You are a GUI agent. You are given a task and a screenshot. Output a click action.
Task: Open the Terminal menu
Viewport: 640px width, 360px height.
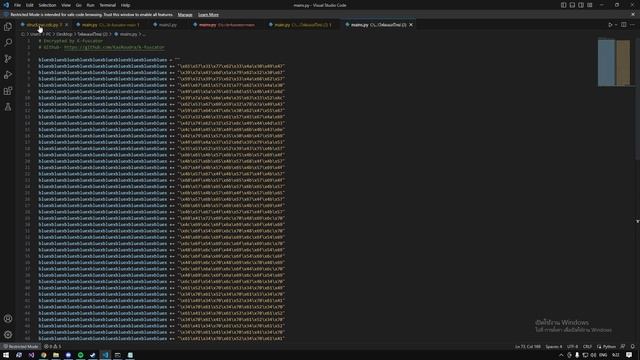[x=108, y=5]
